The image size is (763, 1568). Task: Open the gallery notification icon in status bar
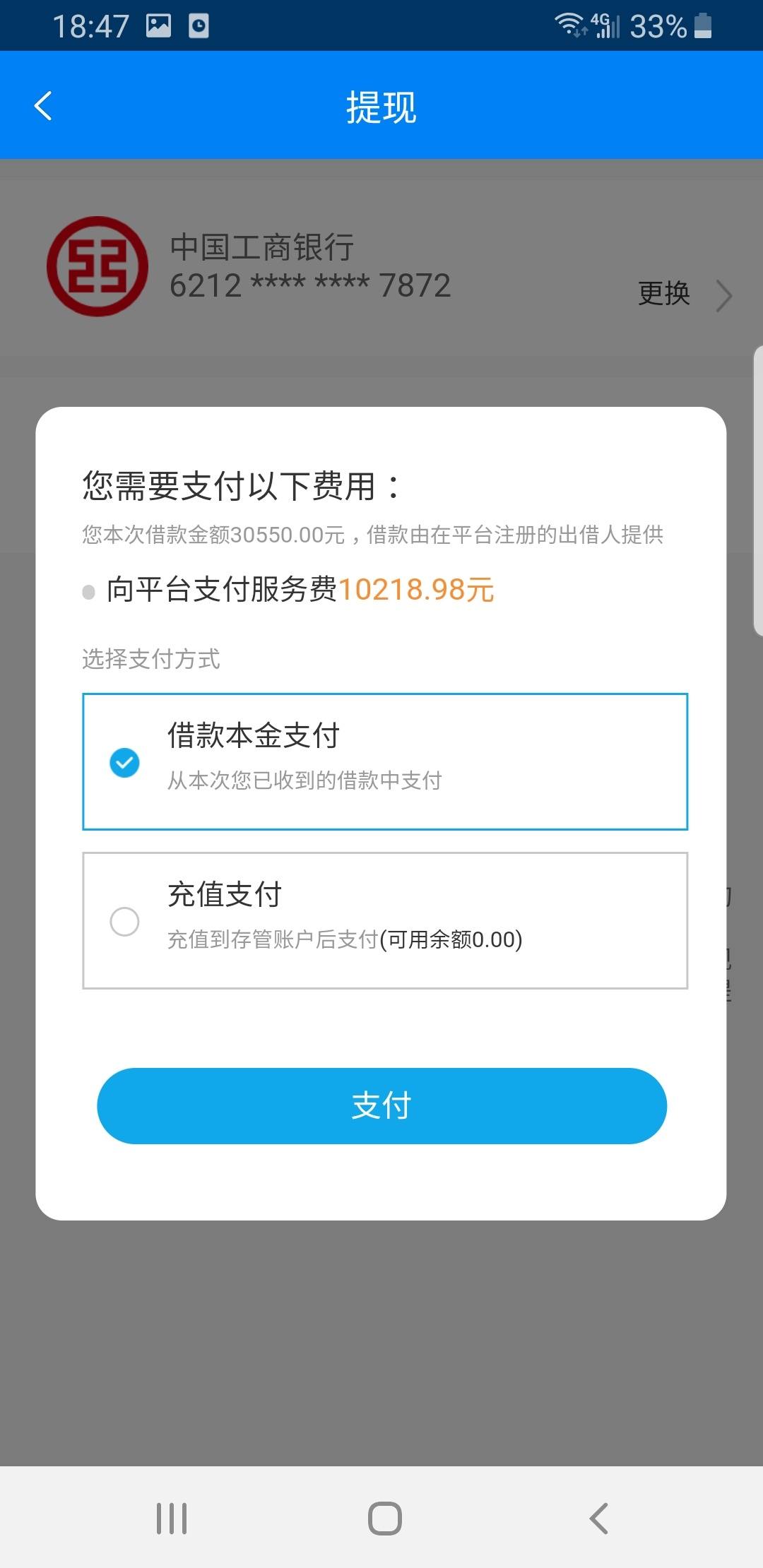(x=158, y=26)
